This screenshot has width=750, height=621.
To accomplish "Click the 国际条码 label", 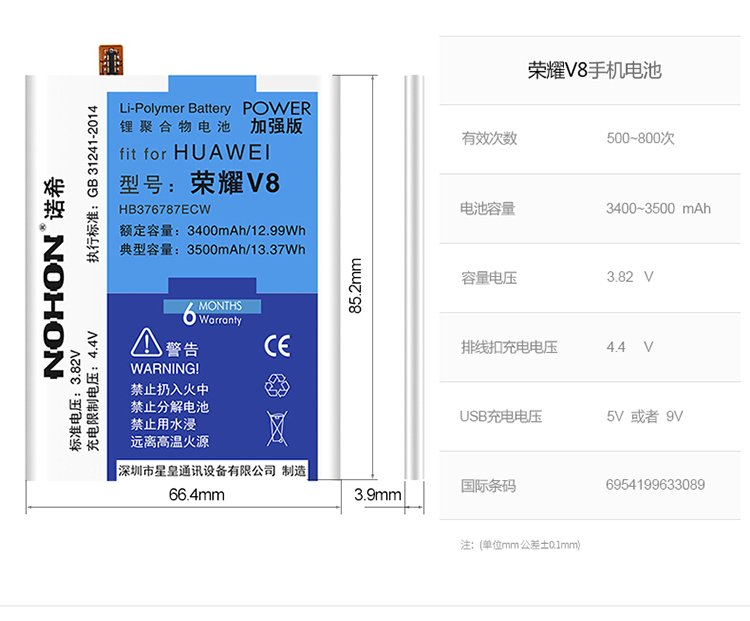I will coord(488,486).
